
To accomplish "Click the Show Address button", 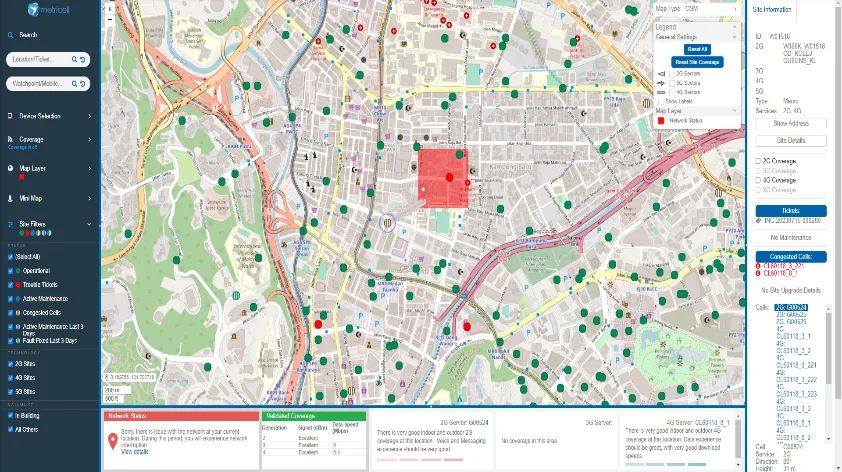I will pos(791,124).
